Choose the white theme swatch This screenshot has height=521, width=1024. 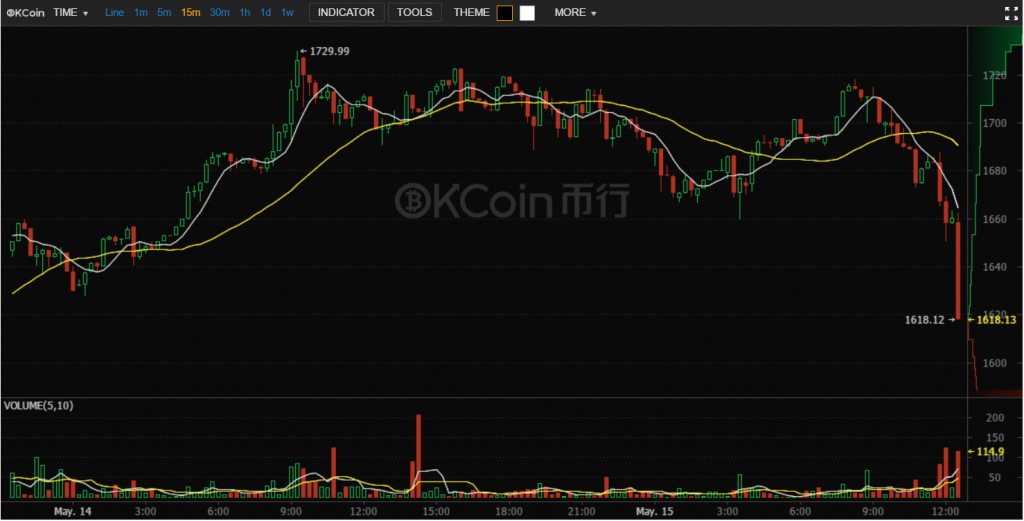point(527,13)
